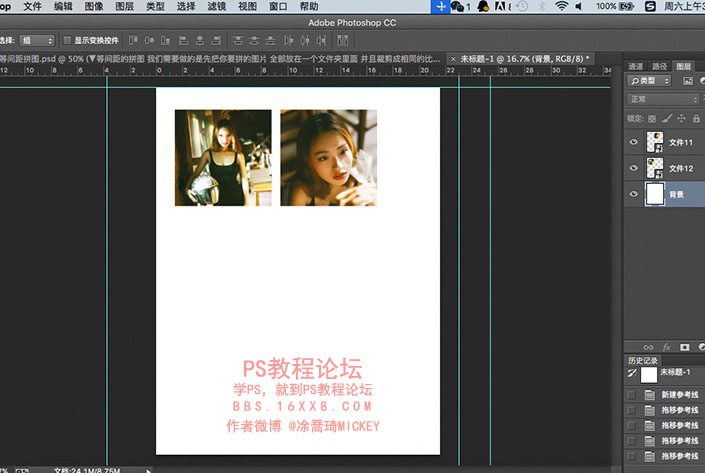Click the Auto-Align Layers icon
The image size is (705, 473).
[x=343, y=40]
